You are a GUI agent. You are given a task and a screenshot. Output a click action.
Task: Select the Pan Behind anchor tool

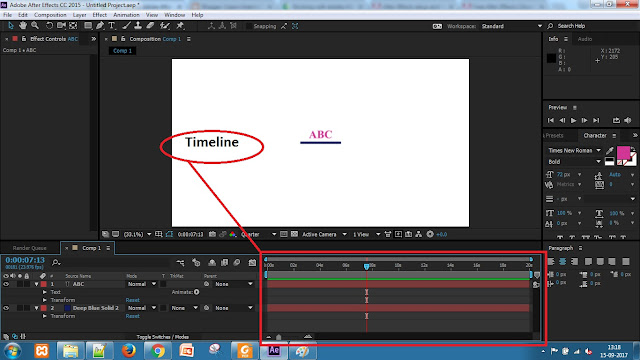[x=73, y=26]
